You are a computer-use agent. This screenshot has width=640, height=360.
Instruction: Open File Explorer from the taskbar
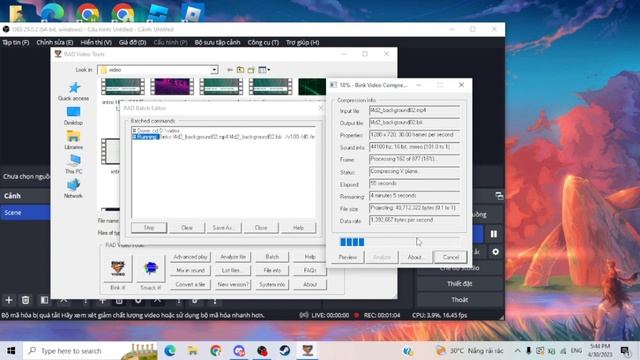(193, 351)
